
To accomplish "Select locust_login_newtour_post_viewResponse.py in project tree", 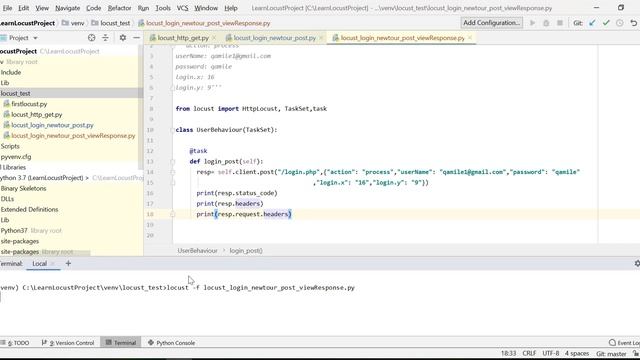I will 73,136.
